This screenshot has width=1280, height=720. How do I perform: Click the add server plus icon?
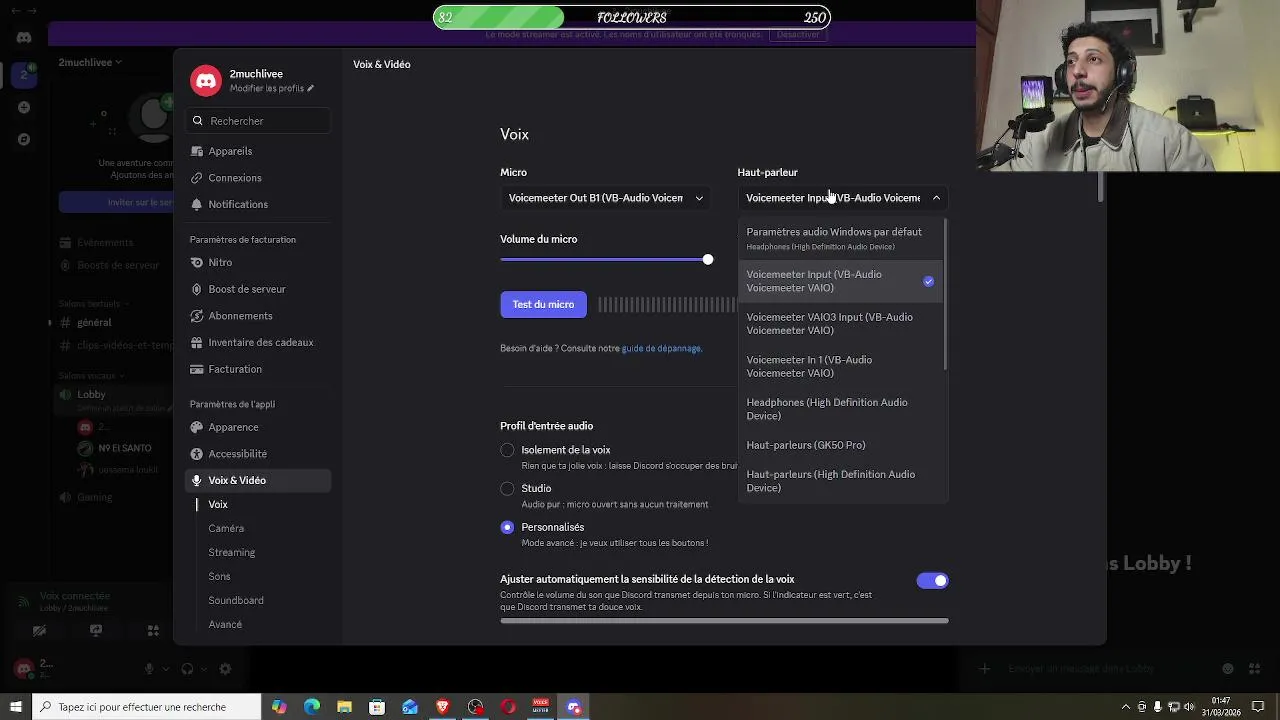tap(24, 107)
